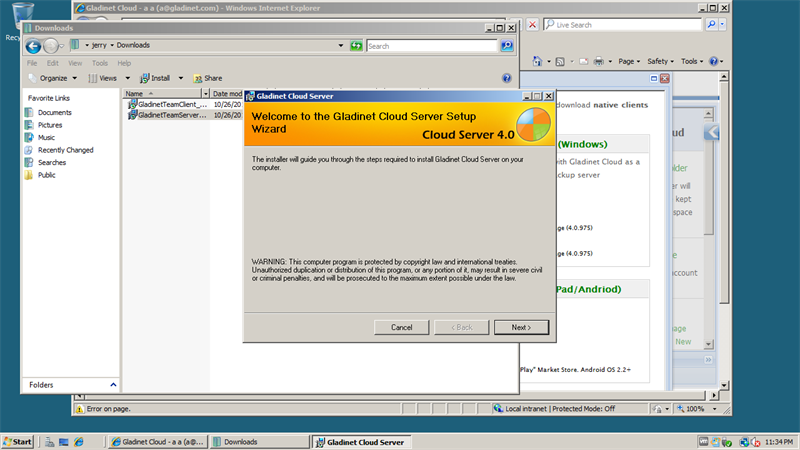
Task: Click the search magnifier in Downloads window
Action: point(507,46)
